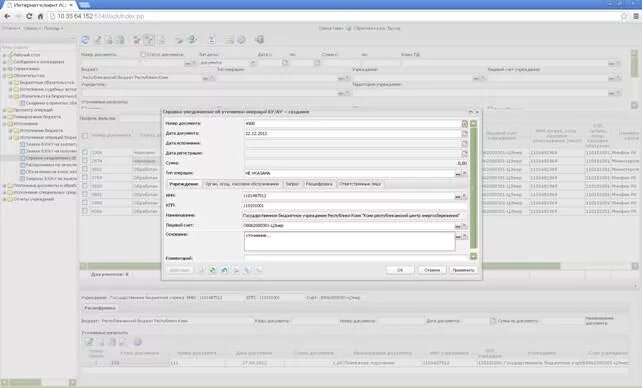Click Расшифровка tab in lower background panel
Viewport: 642px width, 388px height.
(100, 308)
